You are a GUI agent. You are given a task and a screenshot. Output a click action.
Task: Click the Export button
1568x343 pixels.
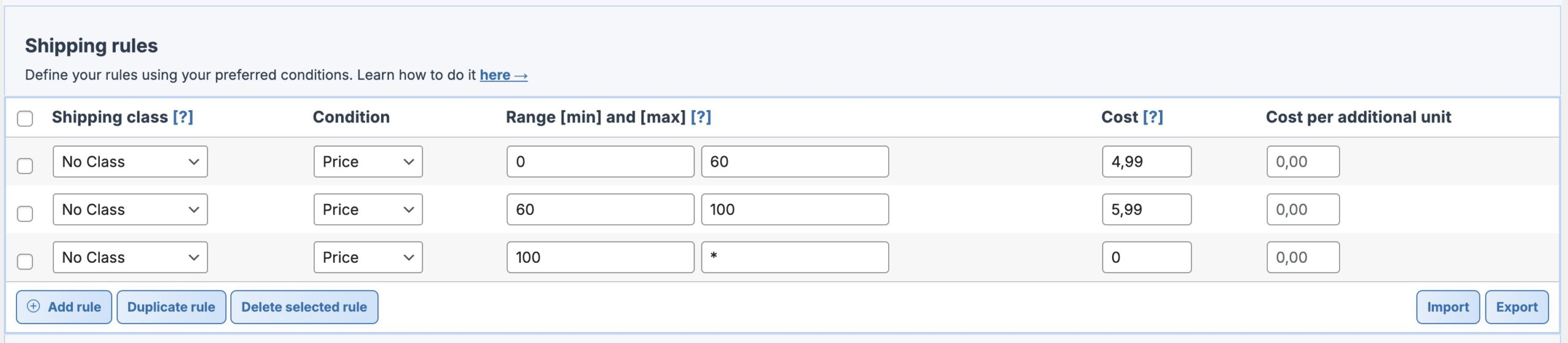point(1517,307)
